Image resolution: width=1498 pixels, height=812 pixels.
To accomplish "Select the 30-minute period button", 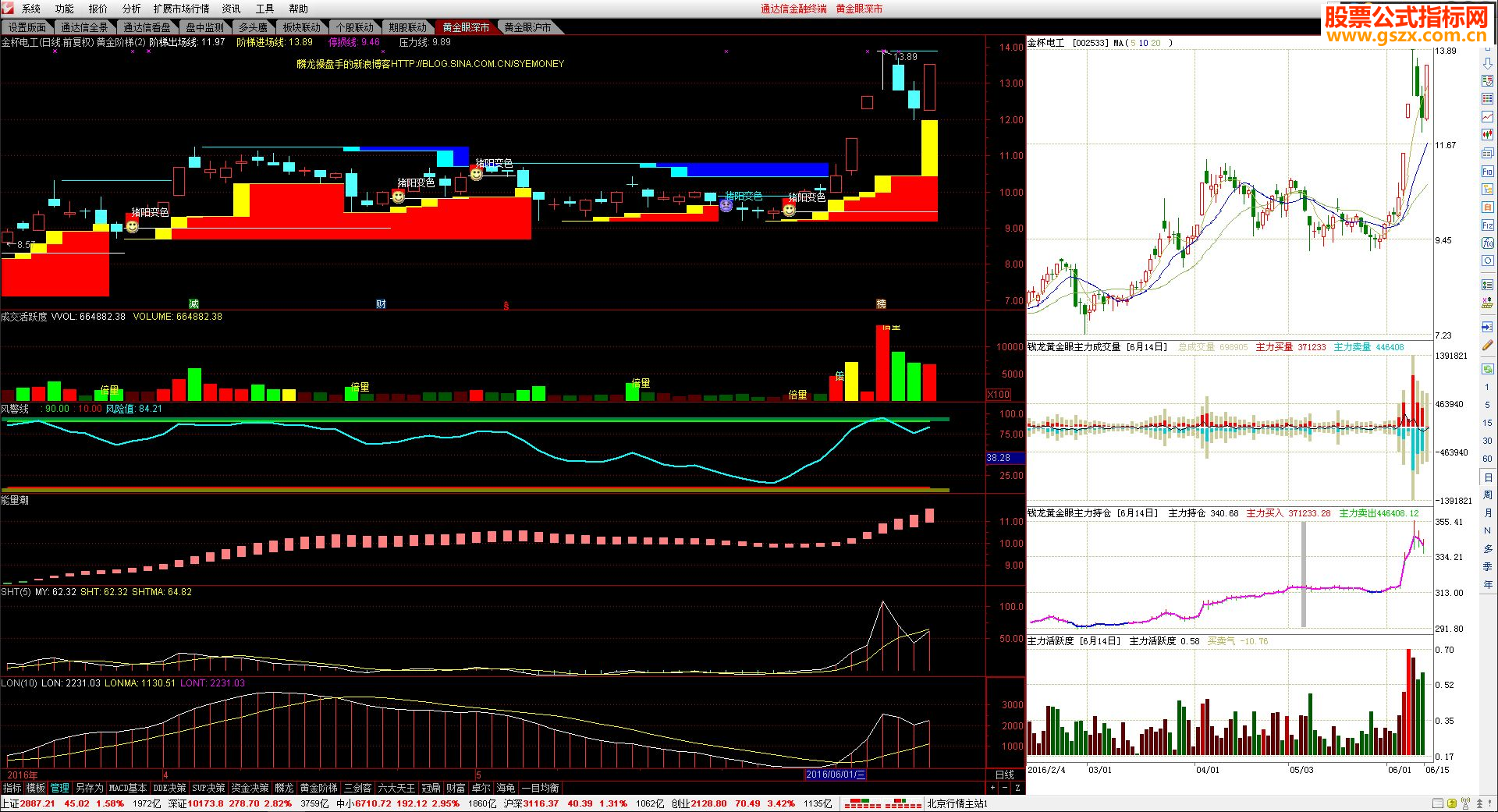I will (x=1487, y=441).
